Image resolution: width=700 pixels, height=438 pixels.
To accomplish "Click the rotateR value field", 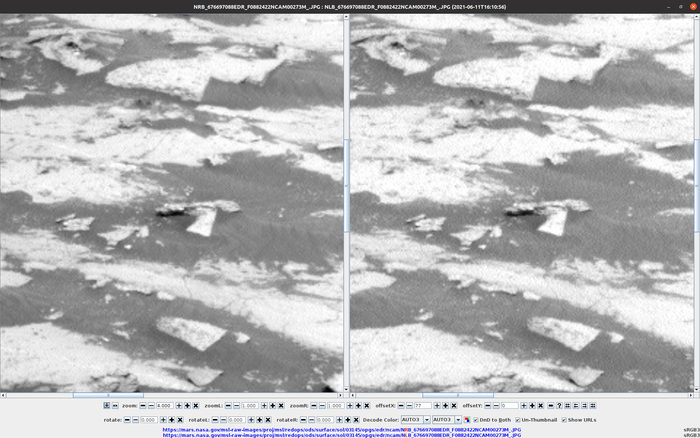I will [x=325, y=420].
